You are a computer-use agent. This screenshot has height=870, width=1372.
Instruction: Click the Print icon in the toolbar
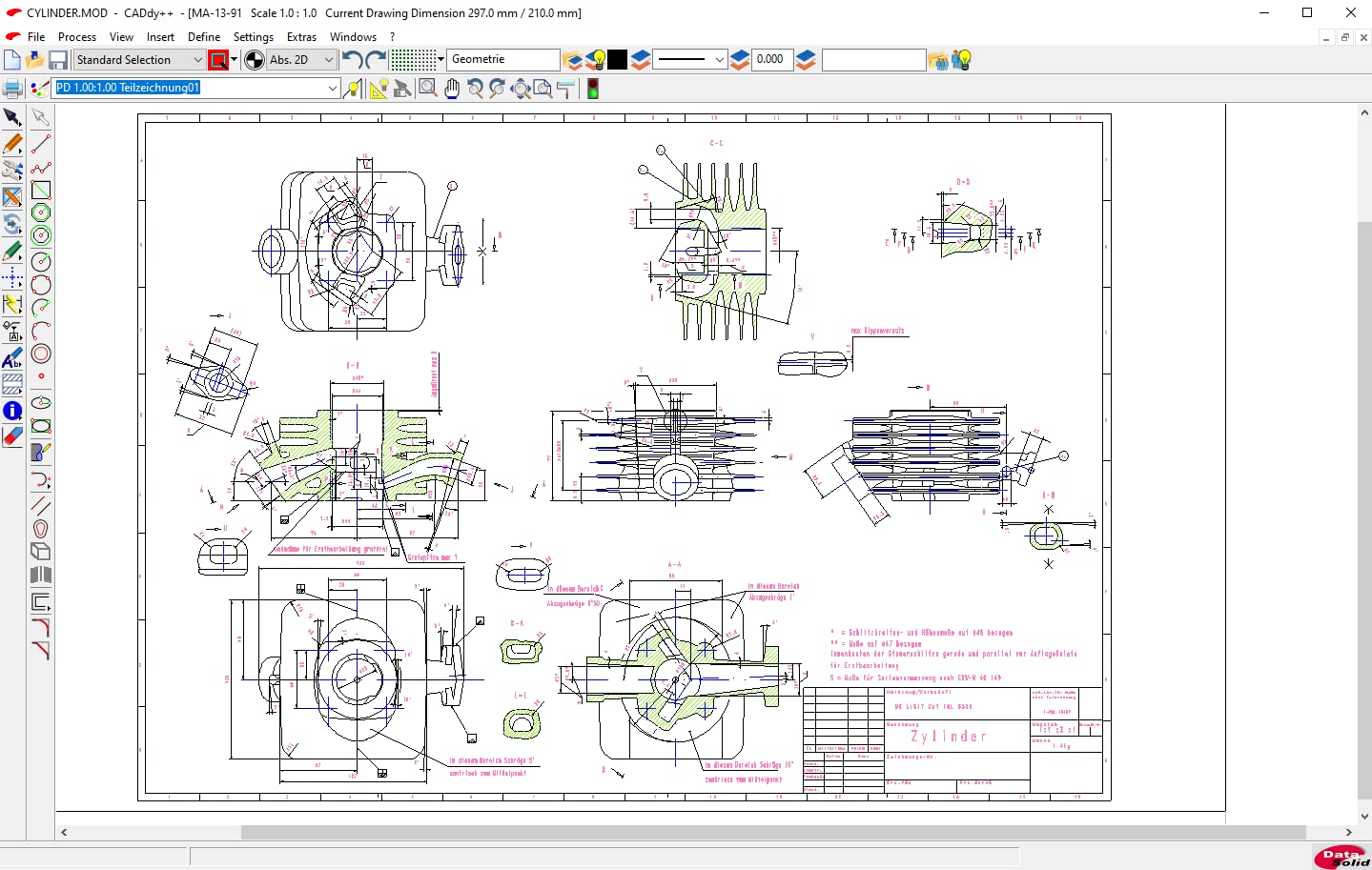pyautogui.click(x=12, y=90)
